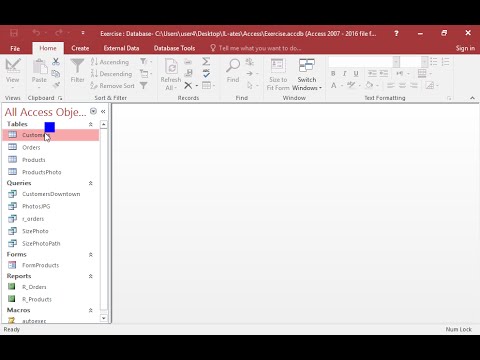Screen dimensions: 480x360
Task: Open the text highlight color picker
Action: click(360, 86)
